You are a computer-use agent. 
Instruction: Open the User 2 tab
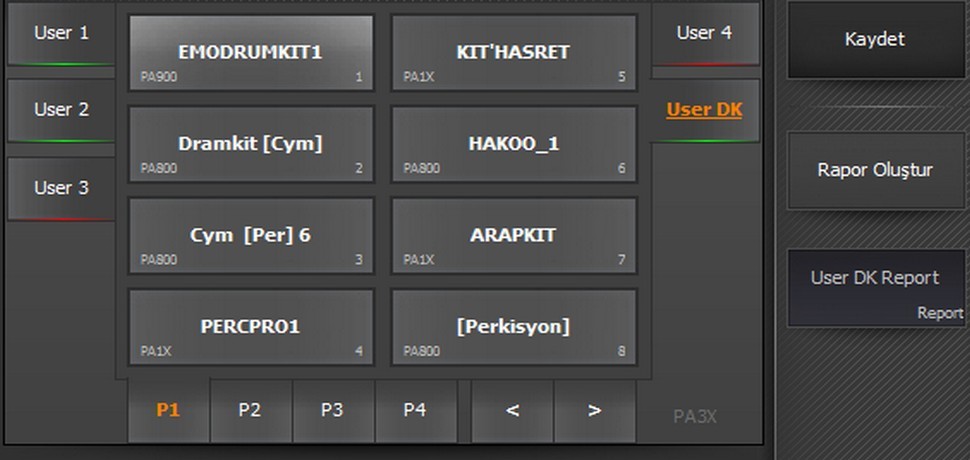click(x=61, y=110)
